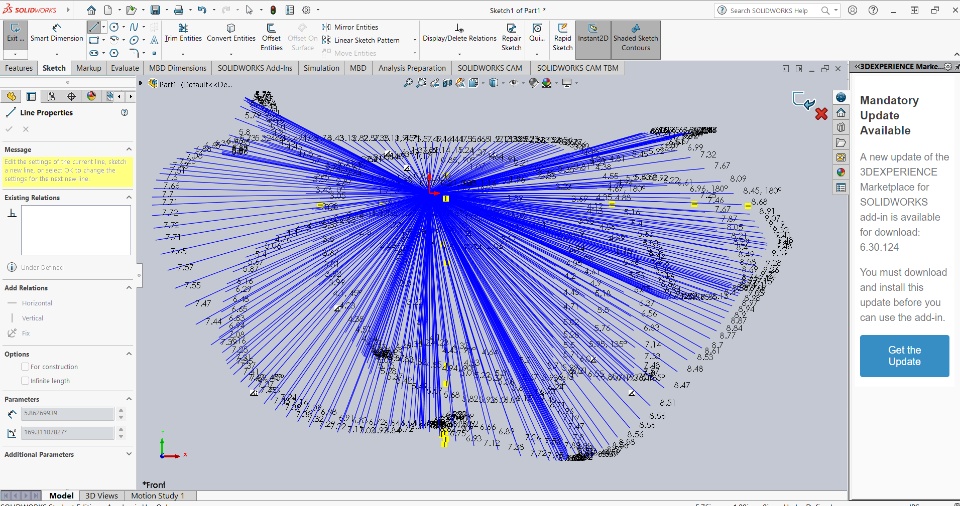960x506 pixels.
Task: Check the Infinite length checkbox
Action: [x=25, y=380]
